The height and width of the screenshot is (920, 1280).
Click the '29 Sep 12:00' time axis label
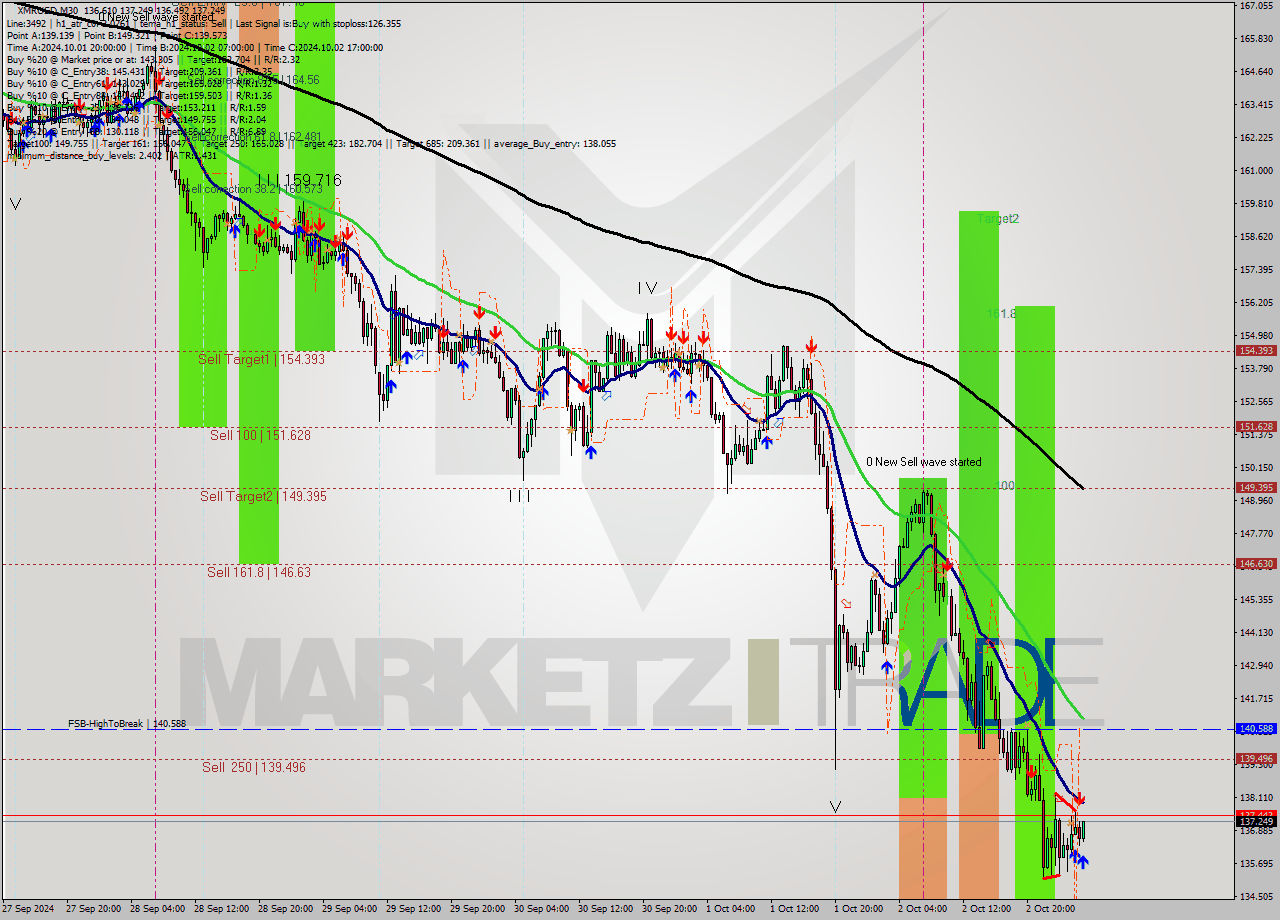(x=413, y=909)
